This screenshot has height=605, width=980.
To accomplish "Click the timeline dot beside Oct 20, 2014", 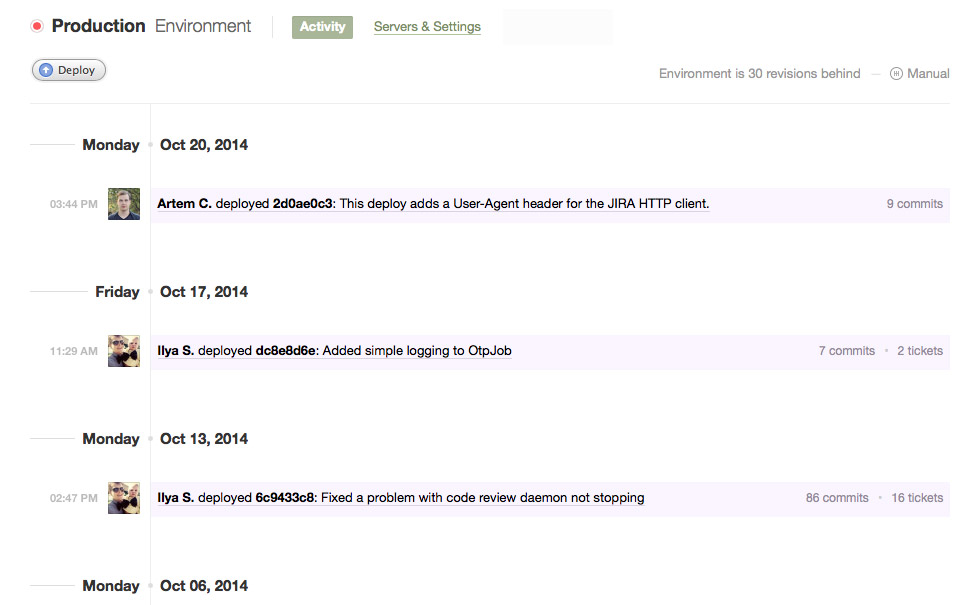I will [x=151, y=145].
